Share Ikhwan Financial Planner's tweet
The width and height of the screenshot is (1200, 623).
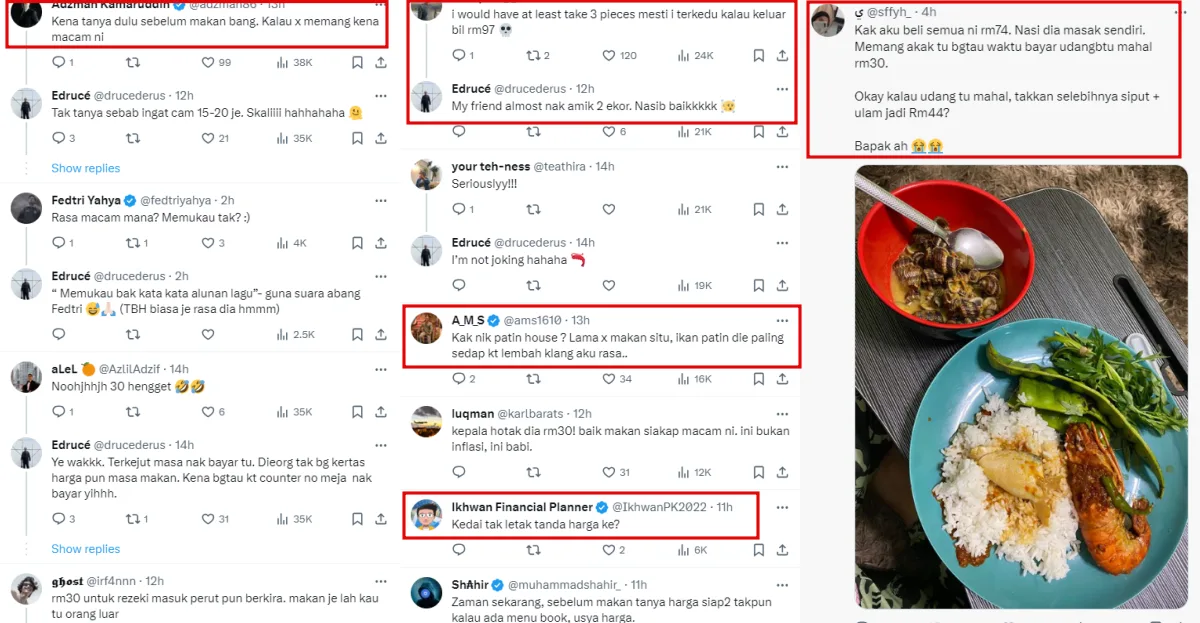click(x=782, y=550)
